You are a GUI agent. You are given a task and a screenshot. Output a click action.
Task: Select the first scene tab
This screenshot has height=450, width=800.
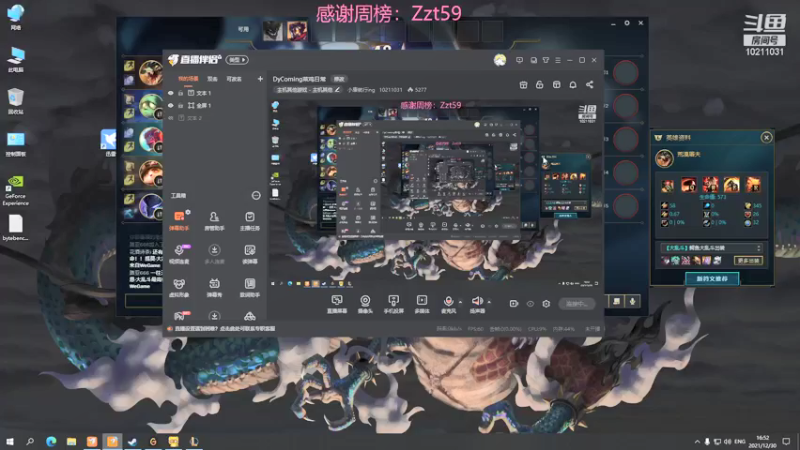pos(188,79)
